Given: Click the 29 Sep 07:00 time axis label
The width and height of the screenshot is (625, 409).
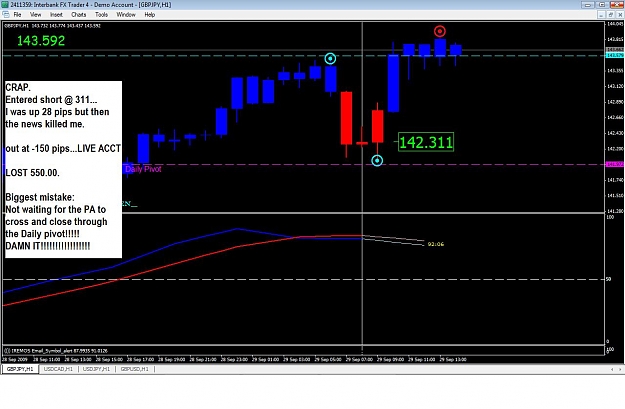Looking at the screenshot, I should (x=359, y=360).
